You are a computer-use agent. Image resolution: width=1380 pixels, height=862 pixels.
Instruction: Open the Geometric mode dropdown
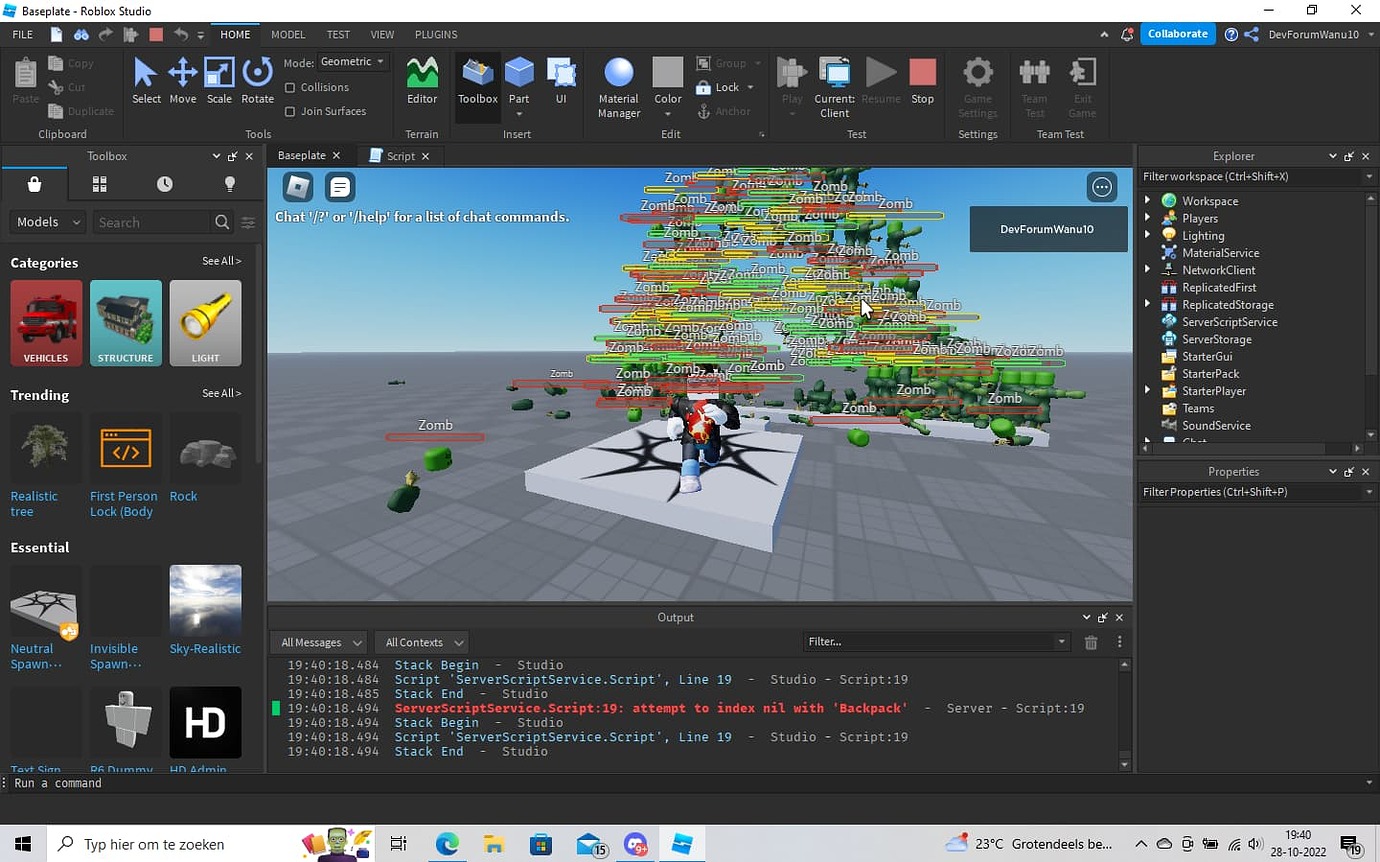(352, 61)
